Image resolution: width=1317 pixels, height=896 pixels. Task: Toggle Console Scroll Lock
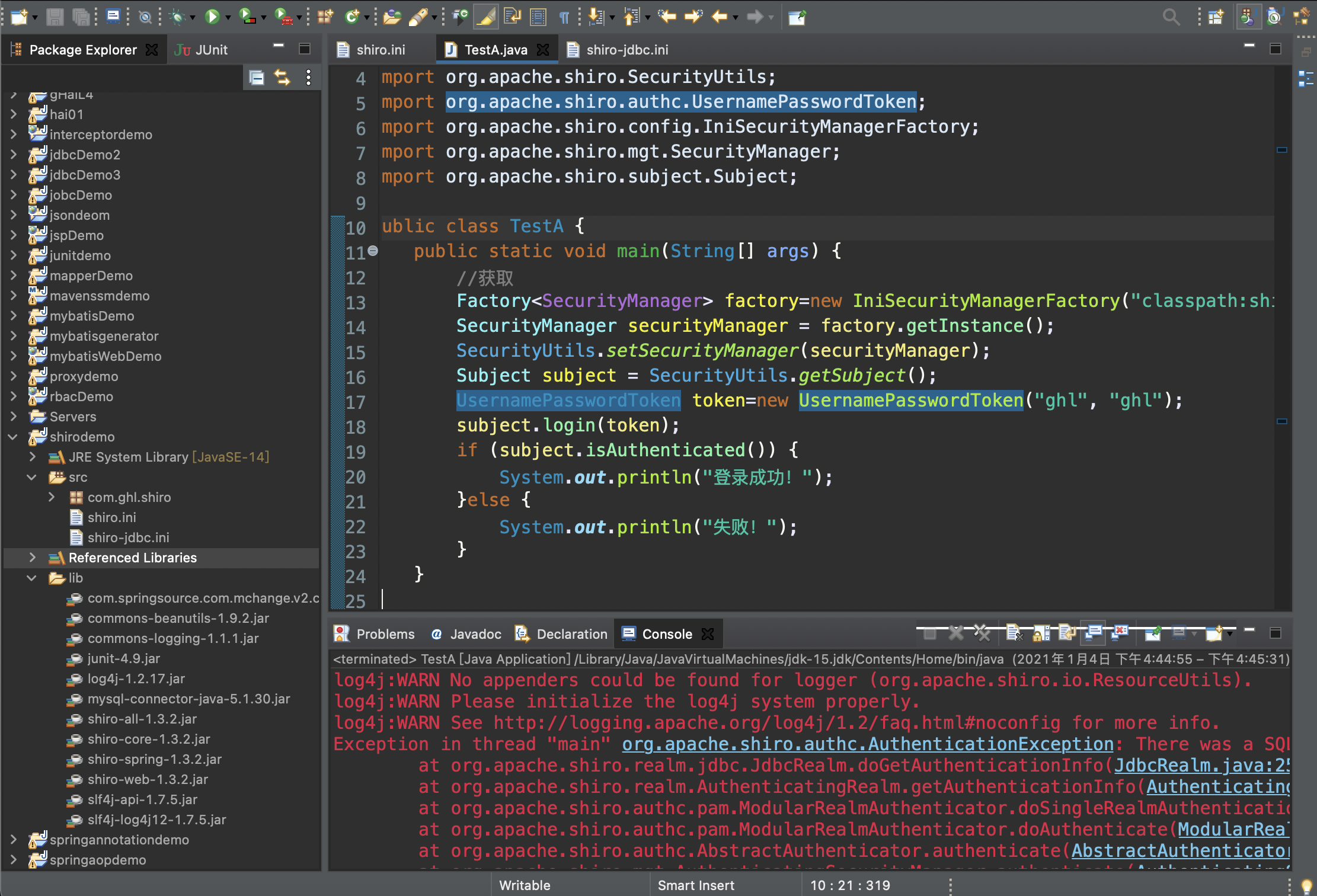point(1040,633)
